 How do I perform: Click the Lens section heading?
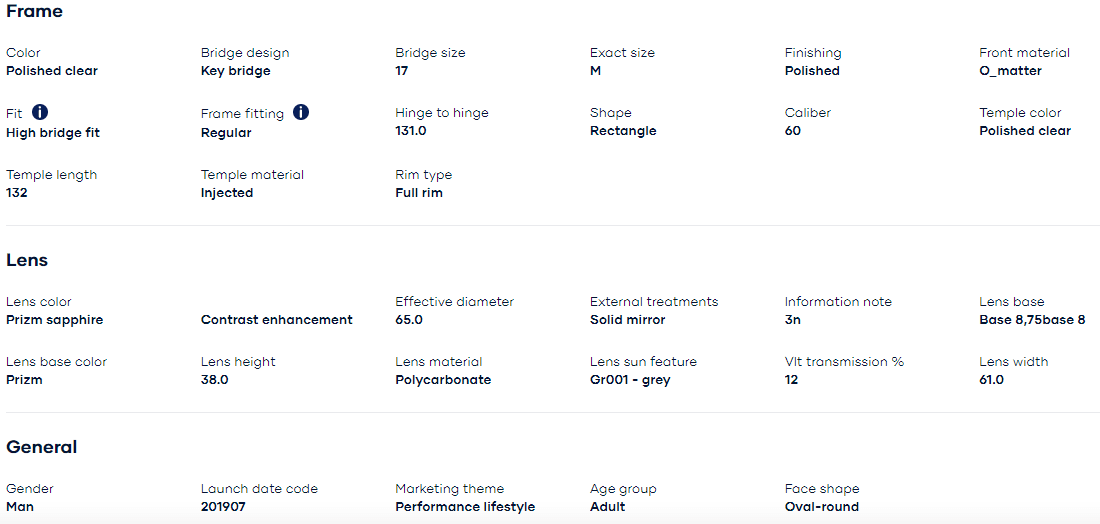click(x=27, y=260)
